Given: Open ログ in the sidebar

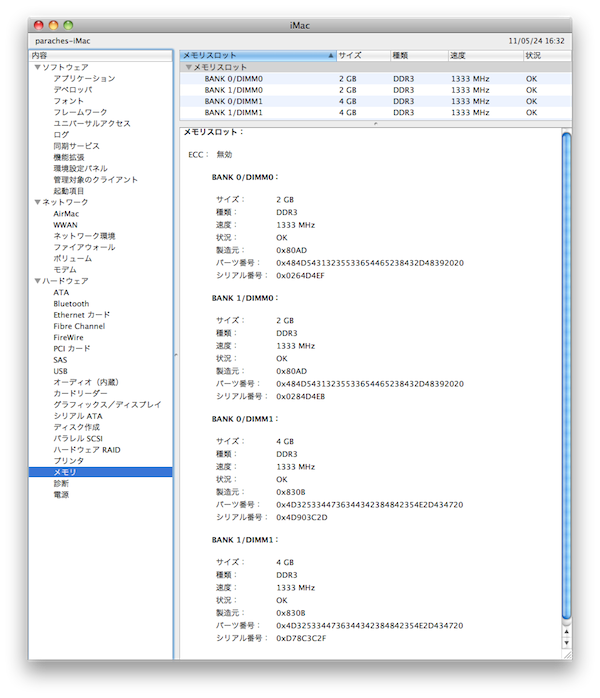Looking at the screenshot, I should [x=61, y=134].
